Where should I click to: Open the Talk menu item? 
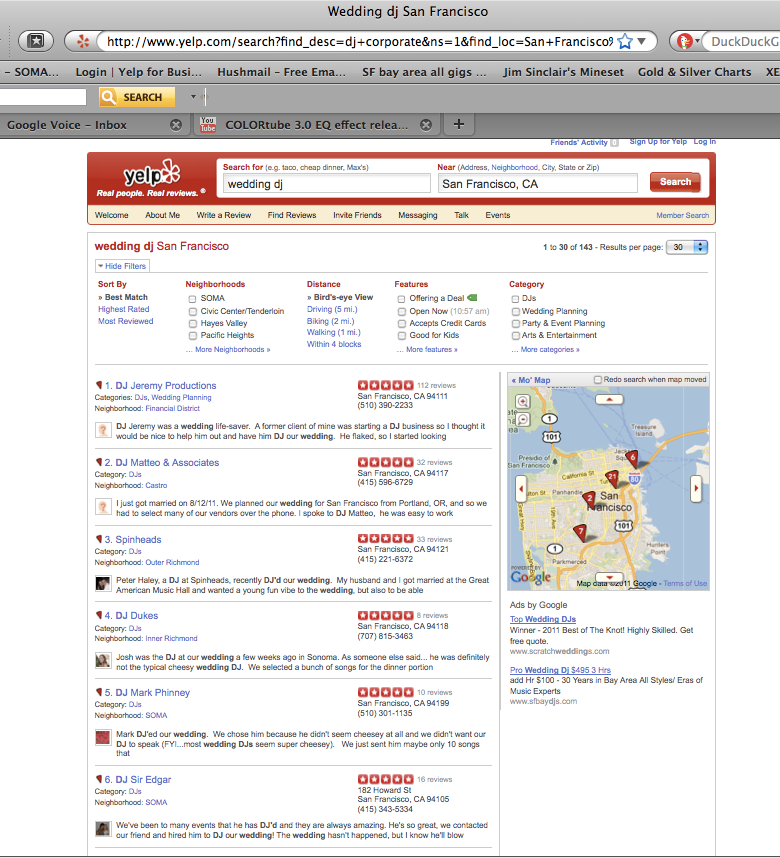pyautogui.click(x=461, y=215)
